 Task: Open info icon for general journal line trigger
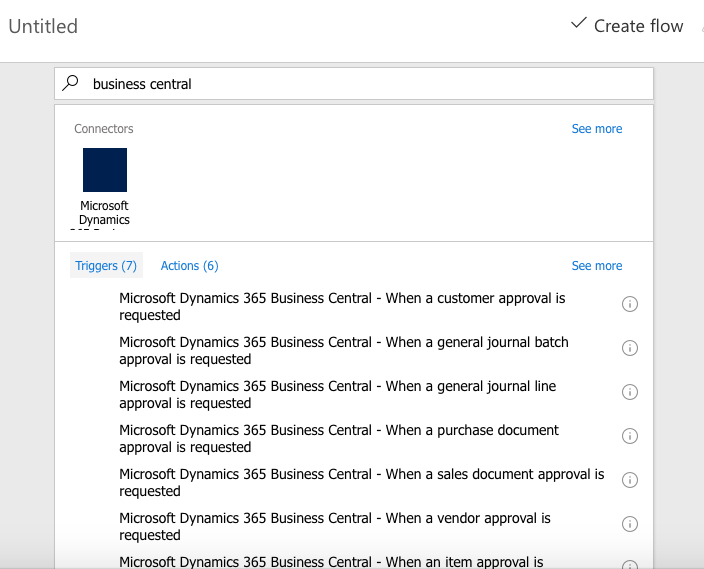[x=630, y=392]
